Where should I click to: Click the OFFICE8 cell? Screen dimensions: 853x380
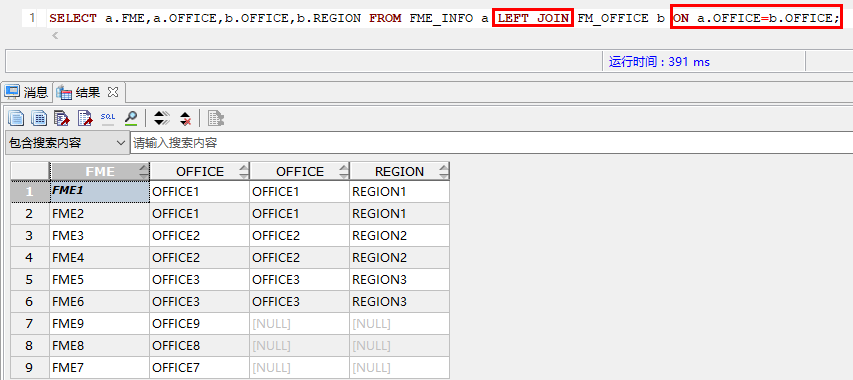point(200,345)
